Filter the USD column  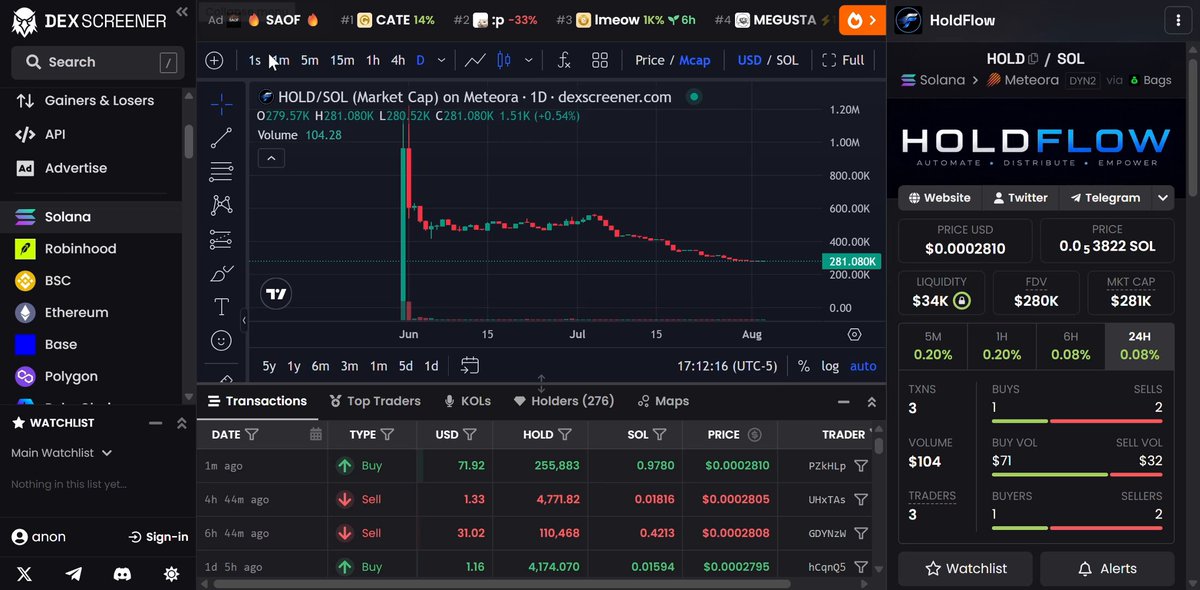tap(469, 434)
